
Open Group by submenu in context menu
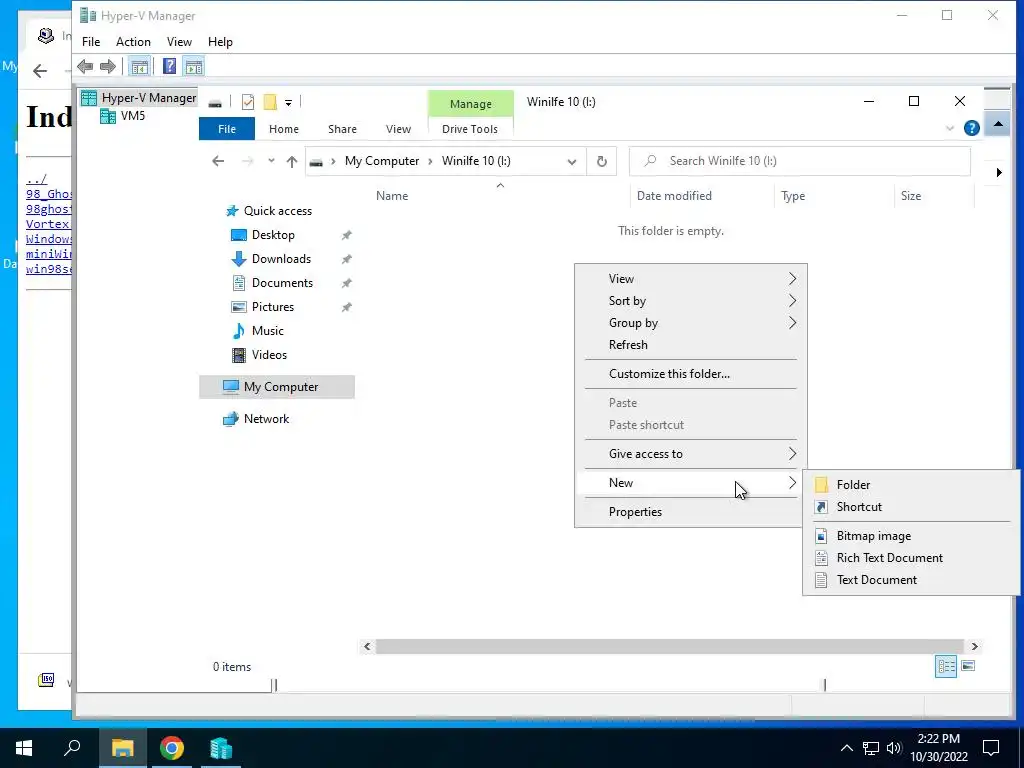coord(691,323)
